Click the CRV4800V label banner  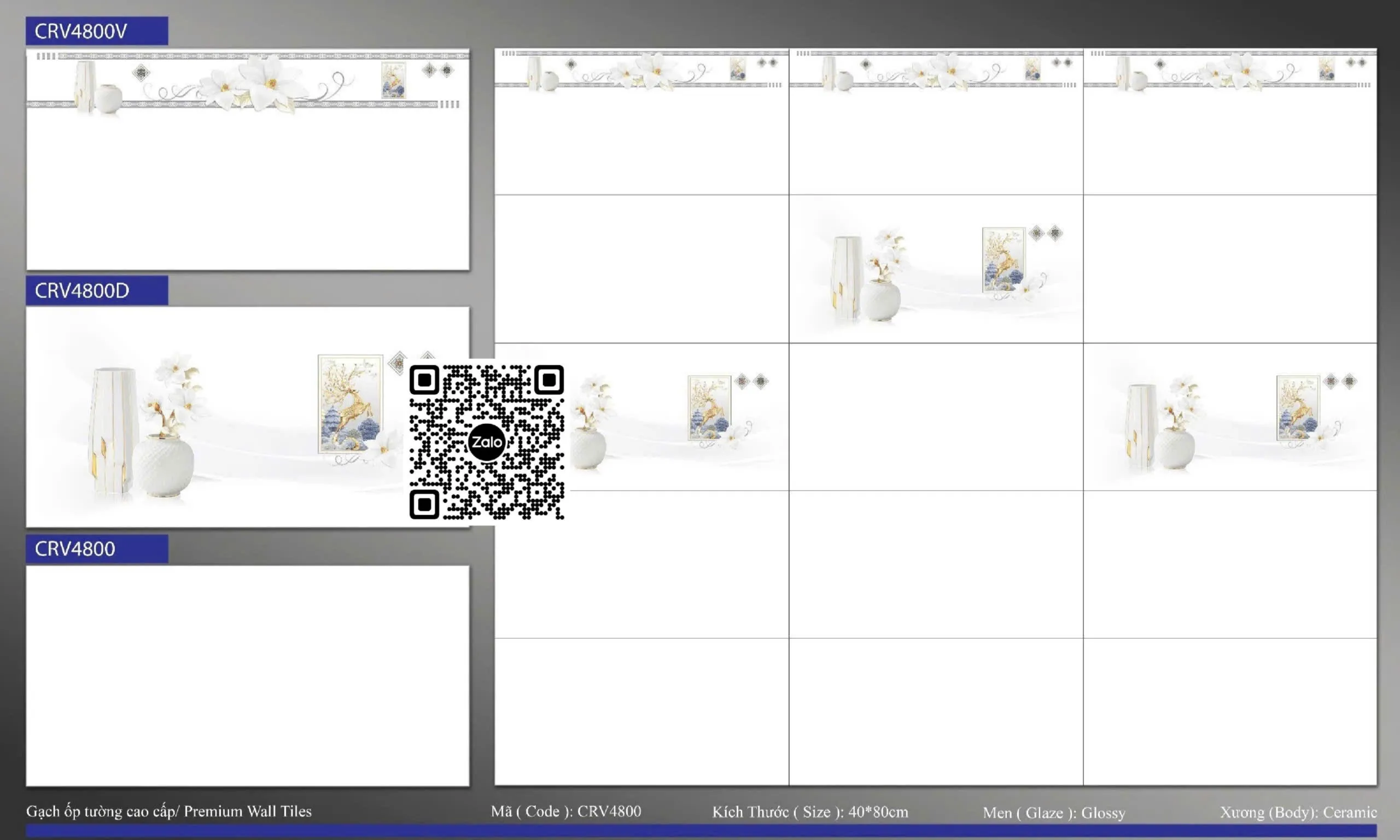(x=97, y=31)
